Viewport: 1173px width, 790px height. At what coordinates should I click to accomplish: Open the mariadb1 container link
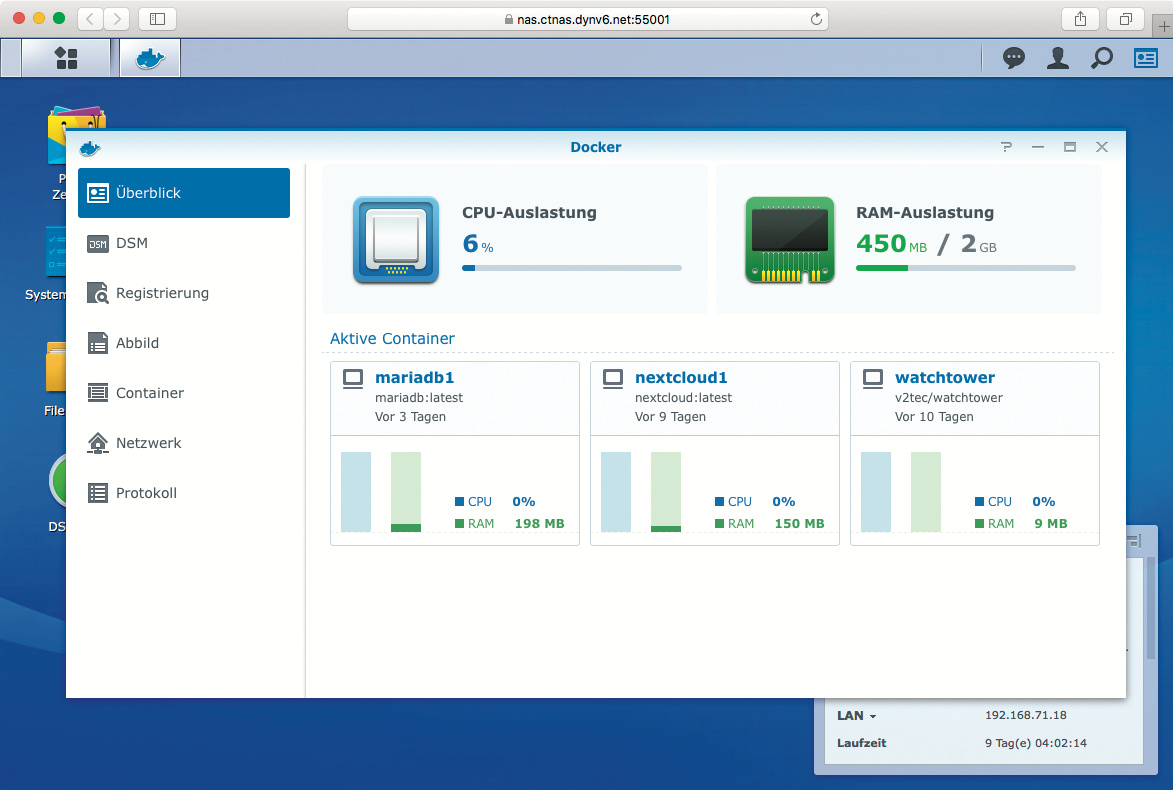pos(414,378)
